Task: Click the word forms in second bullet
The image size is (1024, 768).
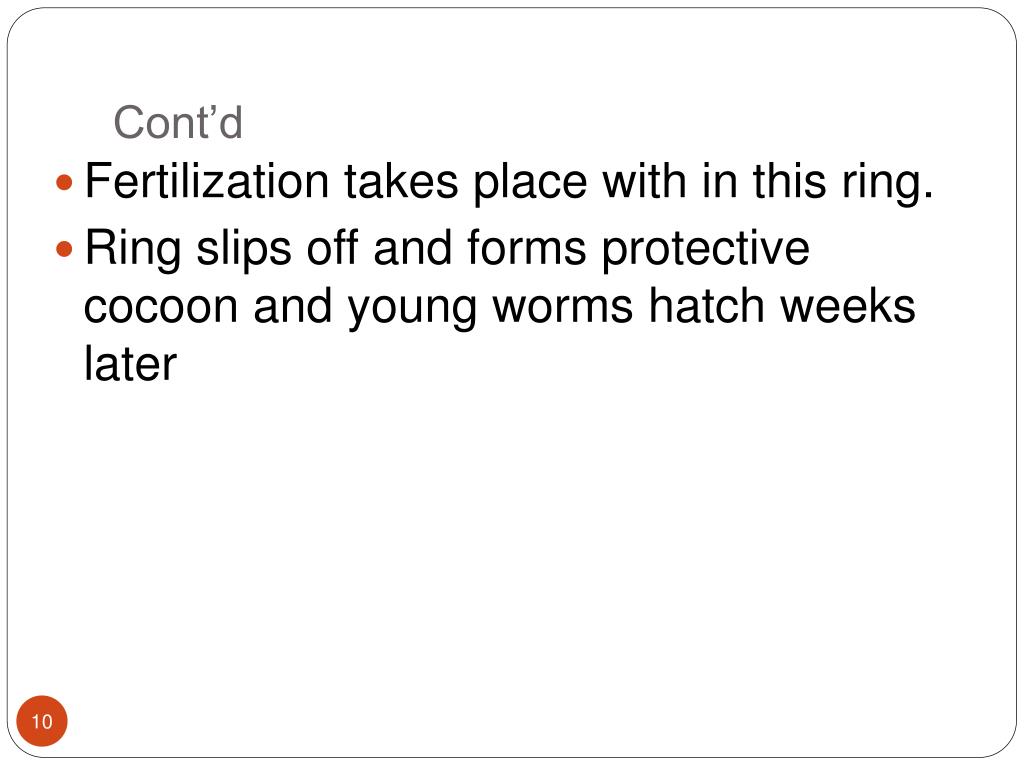Action: [526, 248]
